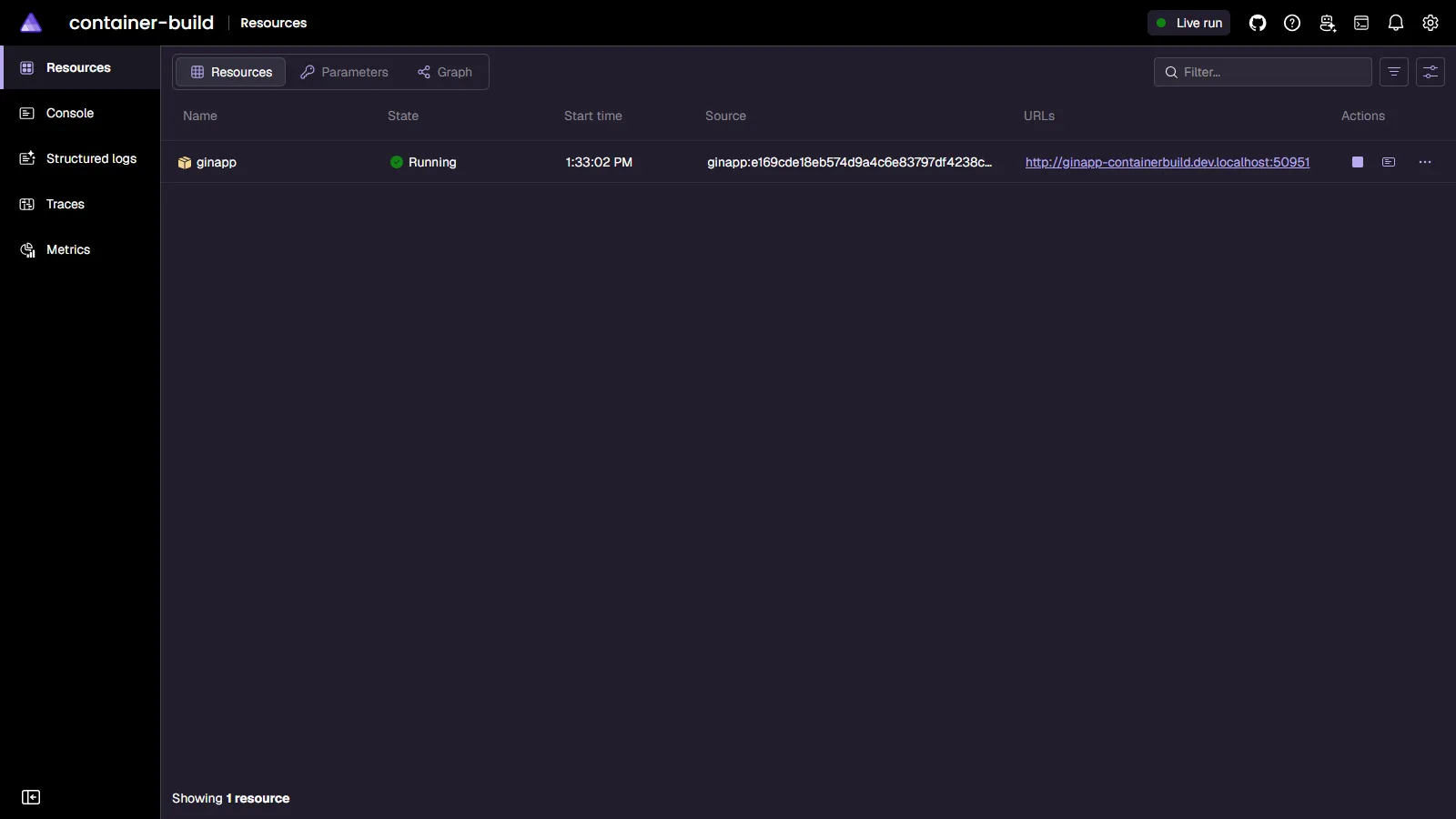Collapse the sidebar navigation panel
Image resolution: width=1456 pixels, height=819 pixels.
(31, 797)
